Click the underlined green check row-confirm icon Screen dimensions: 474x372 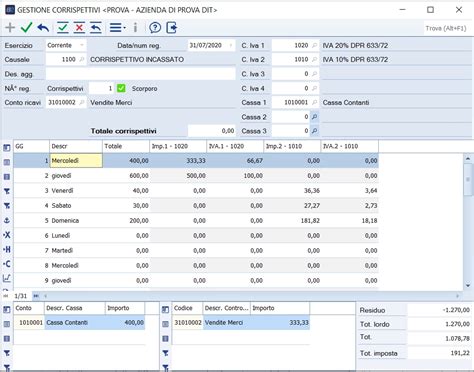63,28
